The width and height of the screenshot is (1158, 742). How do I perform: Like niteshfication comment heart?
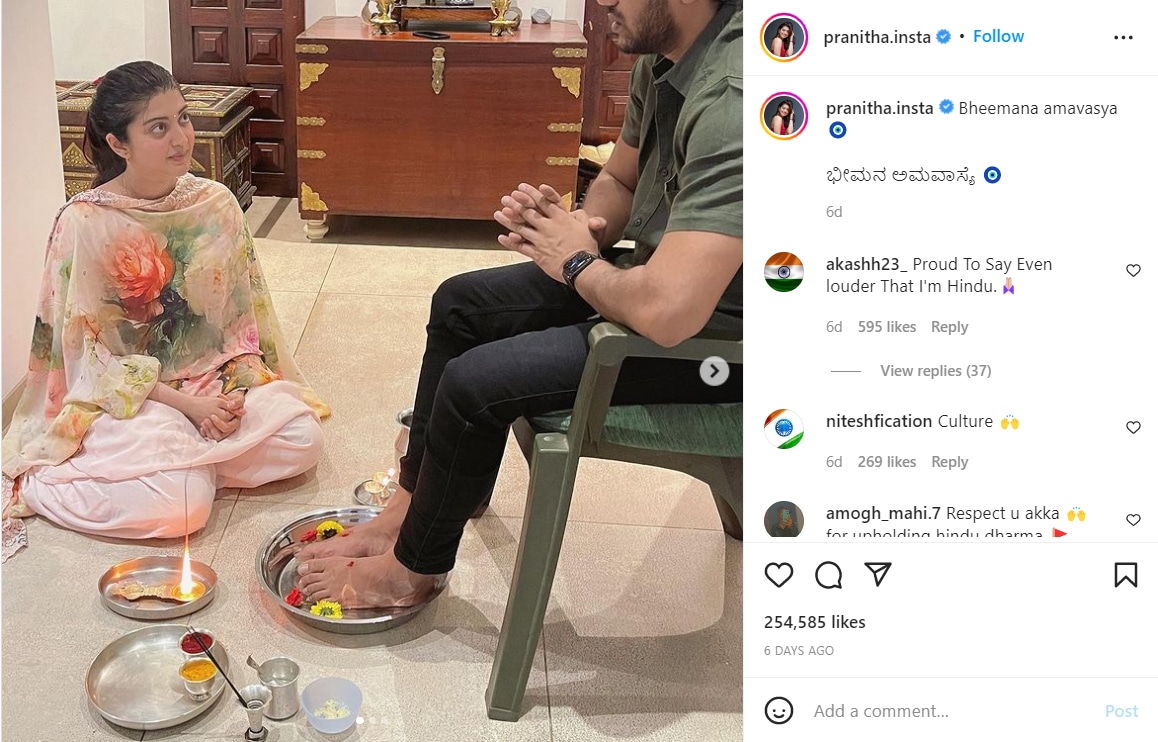click(1133, 427)
